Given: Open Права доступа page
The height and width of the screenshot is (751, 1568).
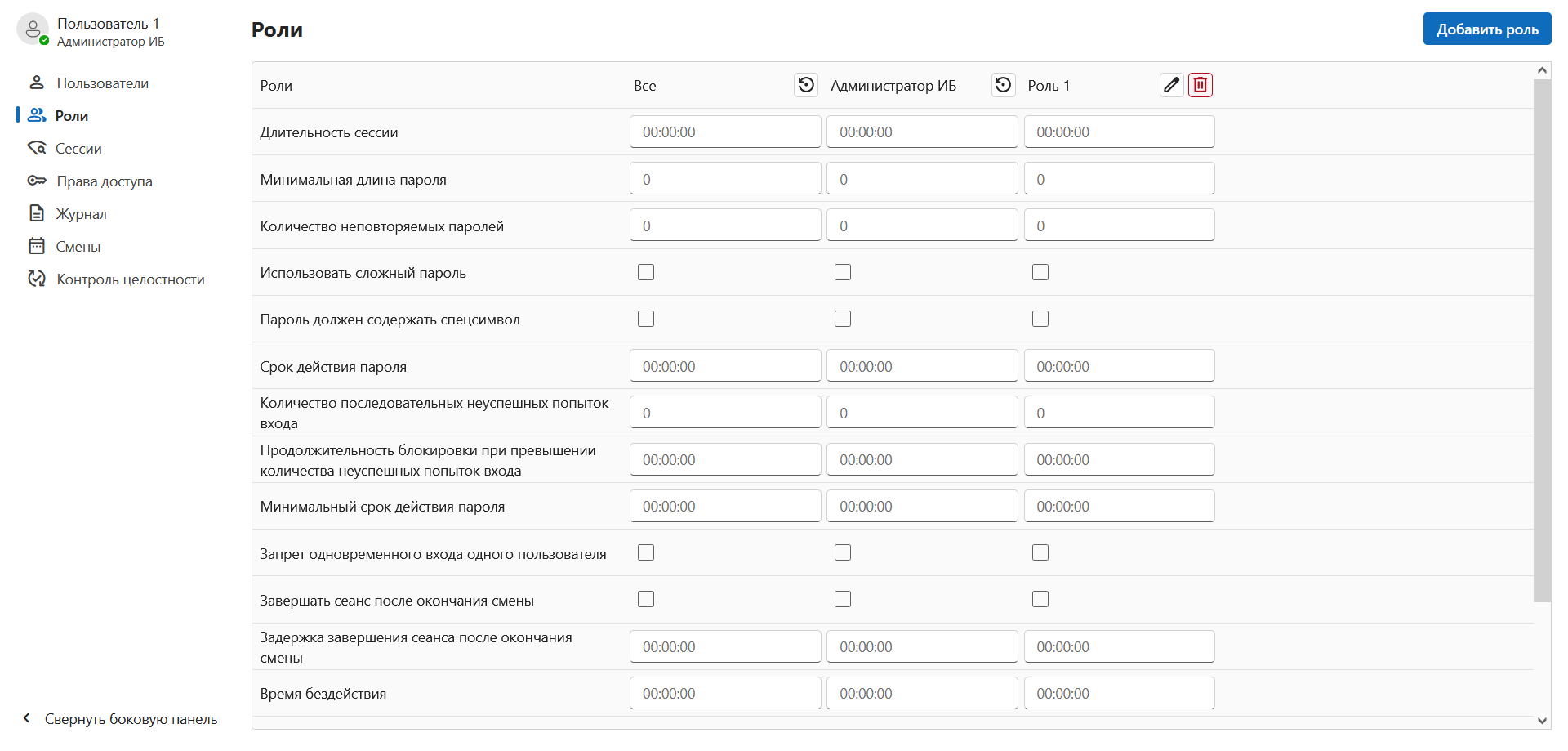Looking at the screenshot, I should pyautogui.click(x=105, y=181).
